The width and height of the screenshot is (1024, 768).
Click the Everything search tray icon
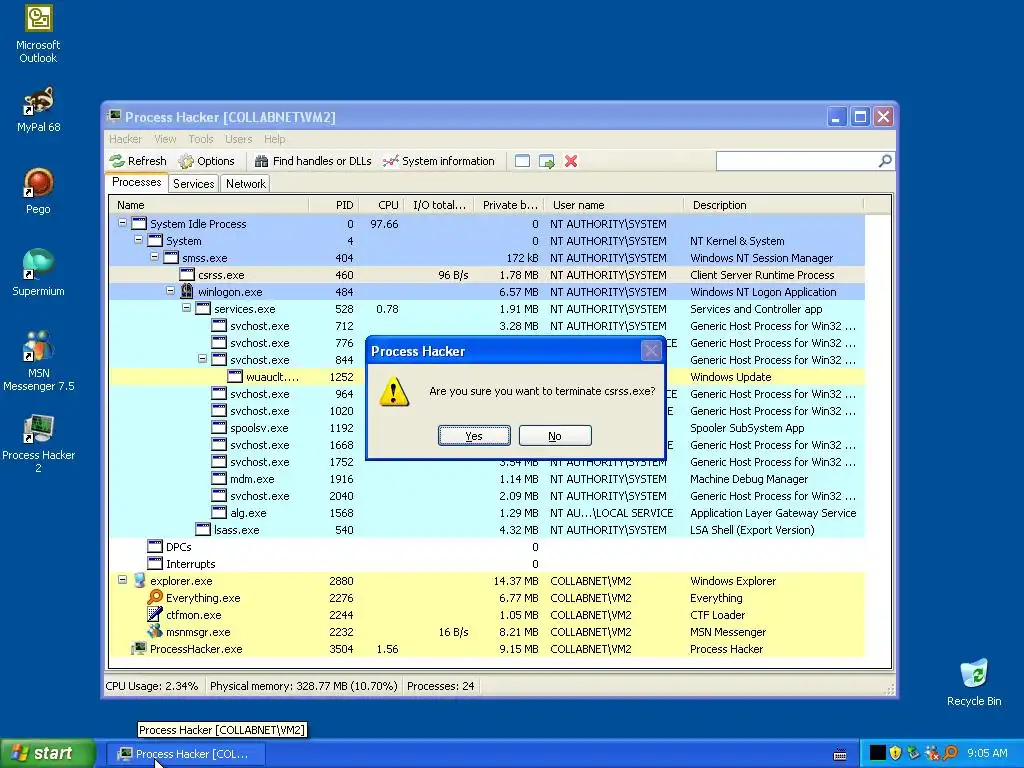[x=950, y=753]
